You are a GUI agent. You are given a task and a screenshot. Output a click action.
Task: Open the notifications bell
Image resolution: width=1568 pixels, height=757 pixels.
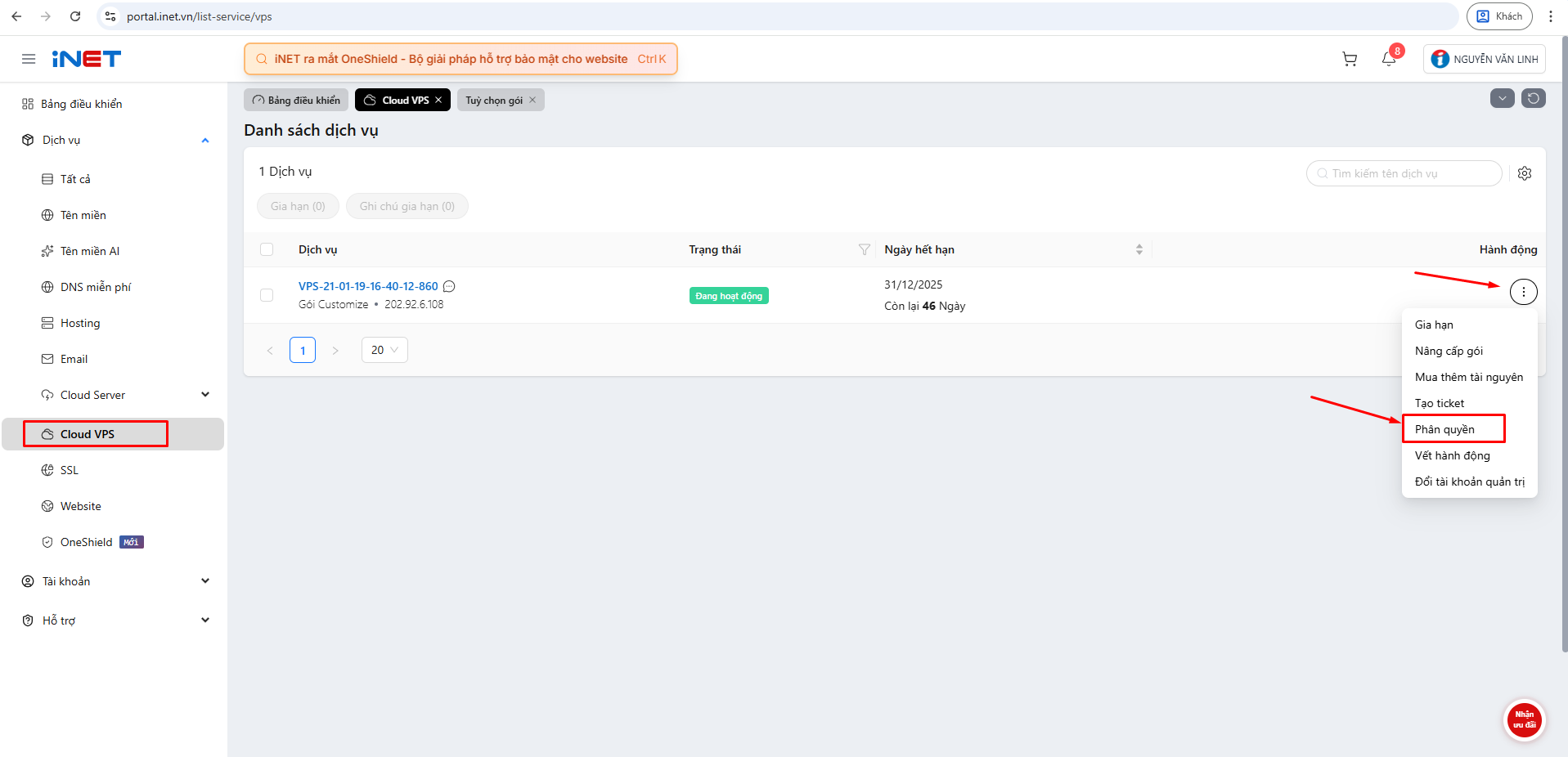1389,59
